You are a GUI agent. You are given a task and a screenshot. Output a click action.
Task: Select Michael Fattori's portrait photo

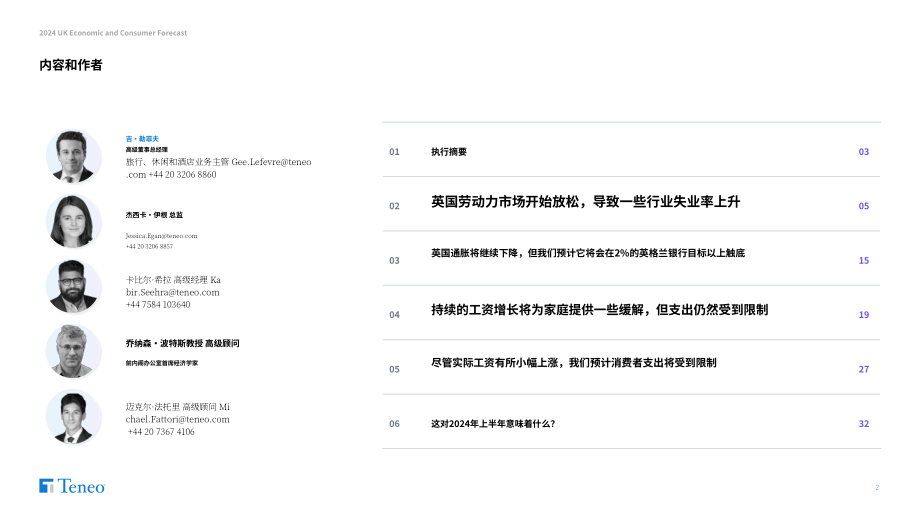(73, 417)
